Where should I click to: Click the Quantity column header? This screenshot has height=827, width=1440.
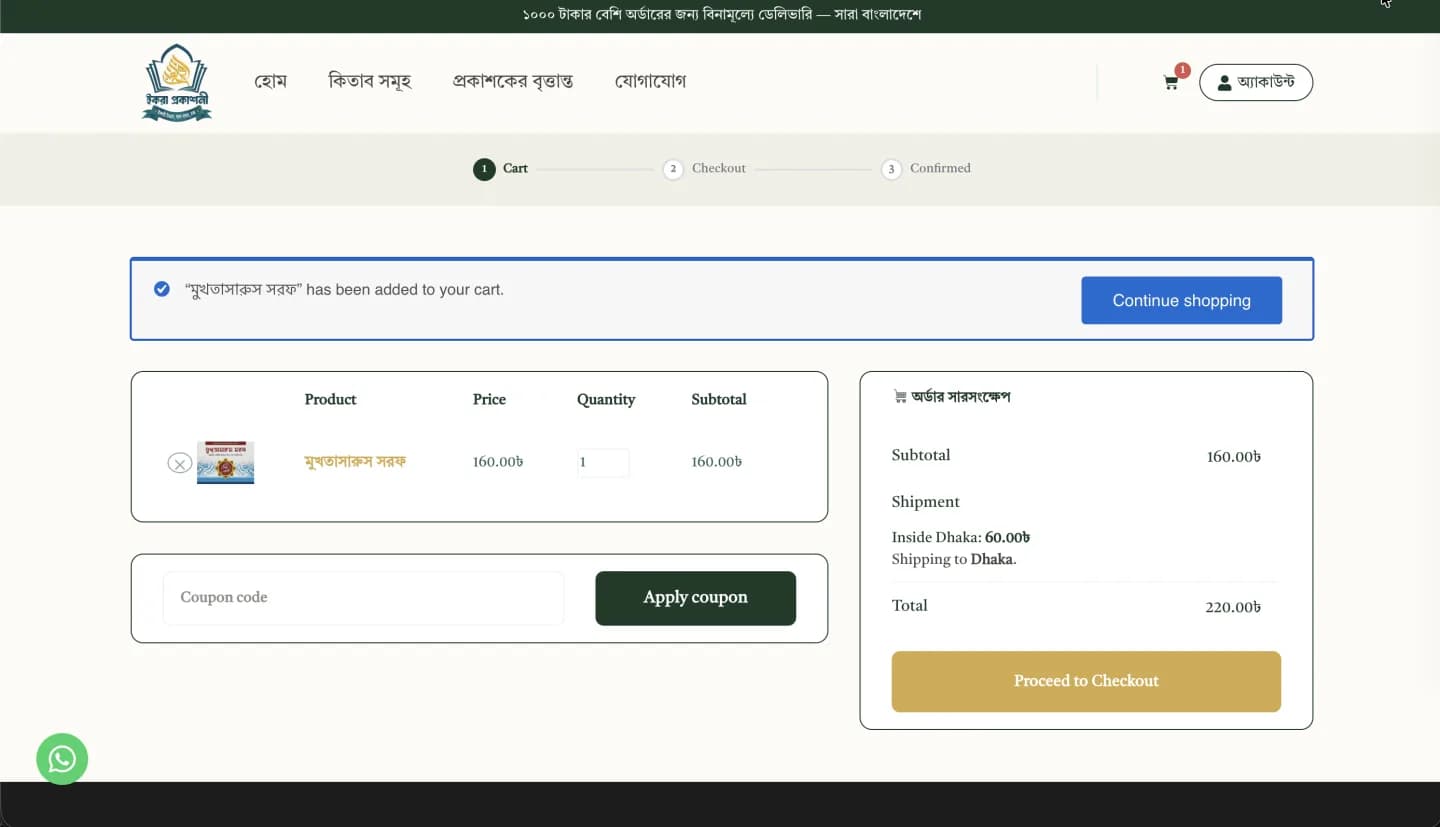pos(606,399)
